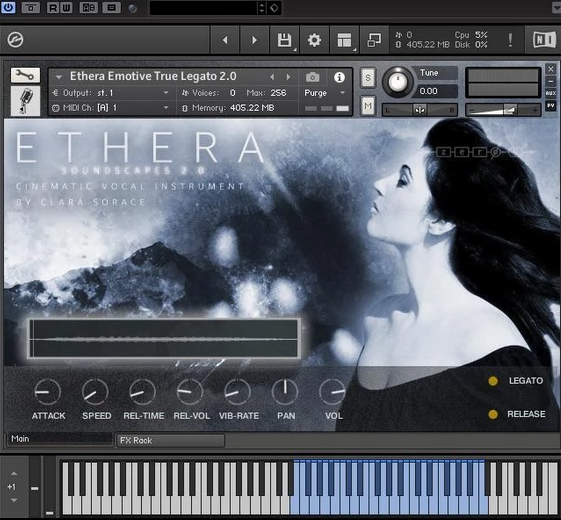Click the Tune knob
The image size is (561, 520).
397,82
